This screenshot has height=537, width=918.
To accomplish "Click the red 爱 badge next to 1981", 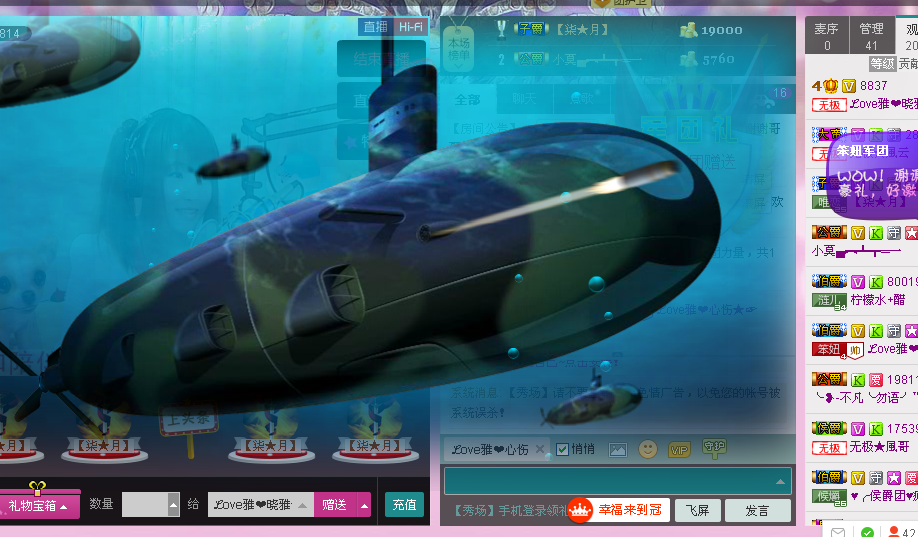I will click(x=875, y=380).
